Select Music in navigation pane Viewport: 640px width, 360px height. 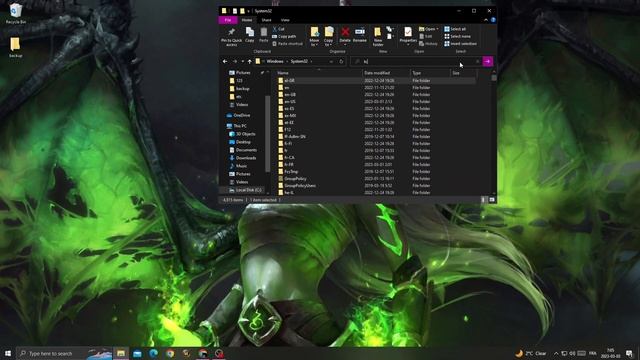[238, 166]
